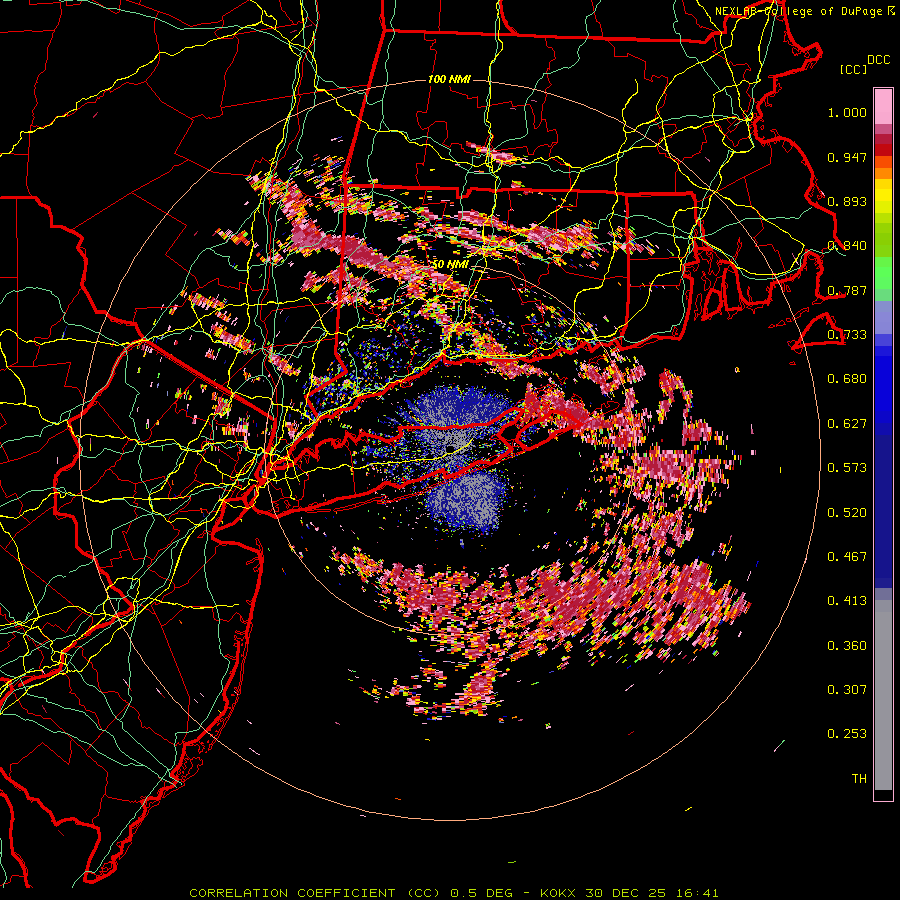Click the 0.627 legend value
900x900 pixels.
click(x=847, y=424)
